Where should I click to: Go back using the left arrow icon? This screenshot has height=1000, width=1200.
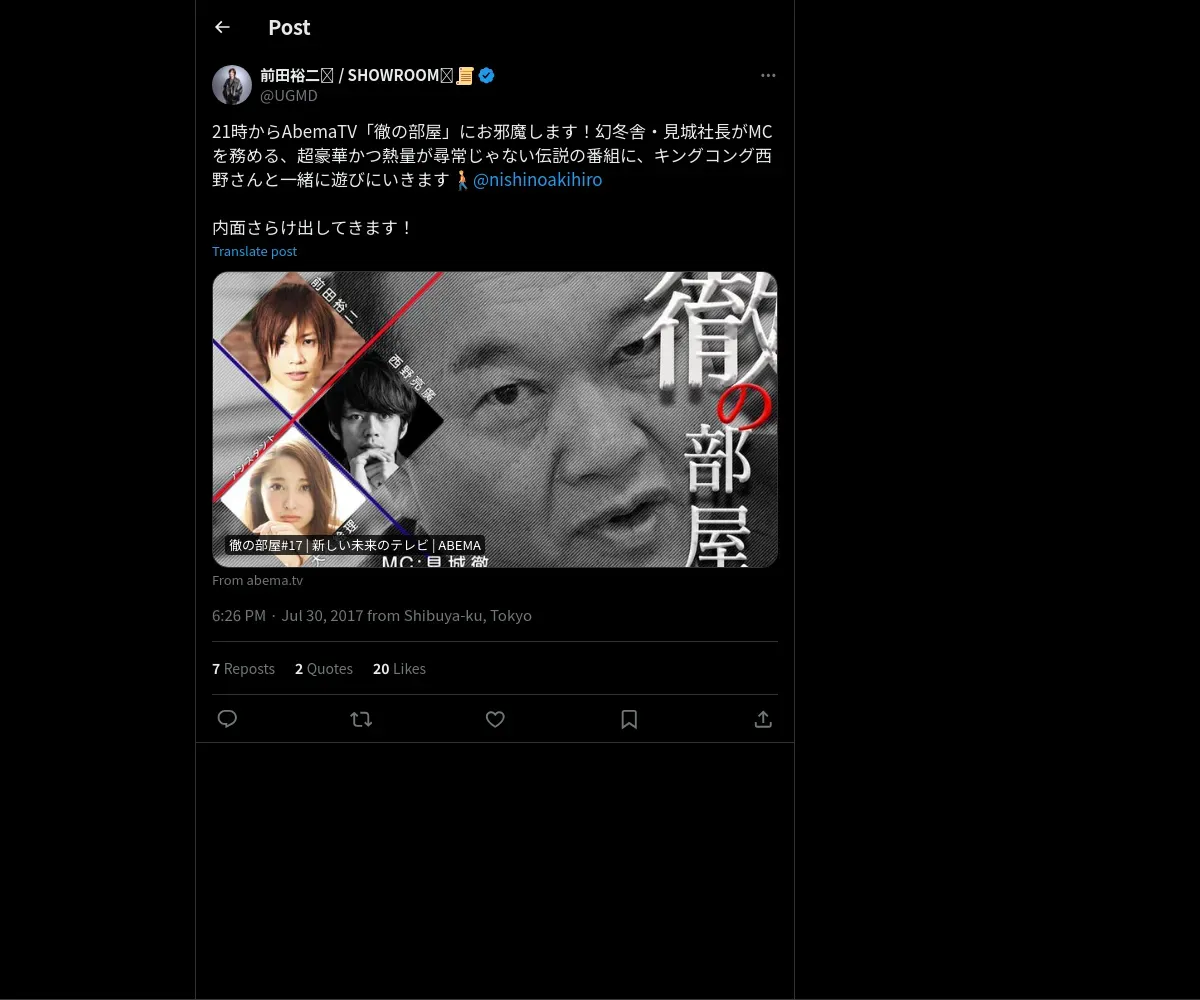click(x=222, y=27)
